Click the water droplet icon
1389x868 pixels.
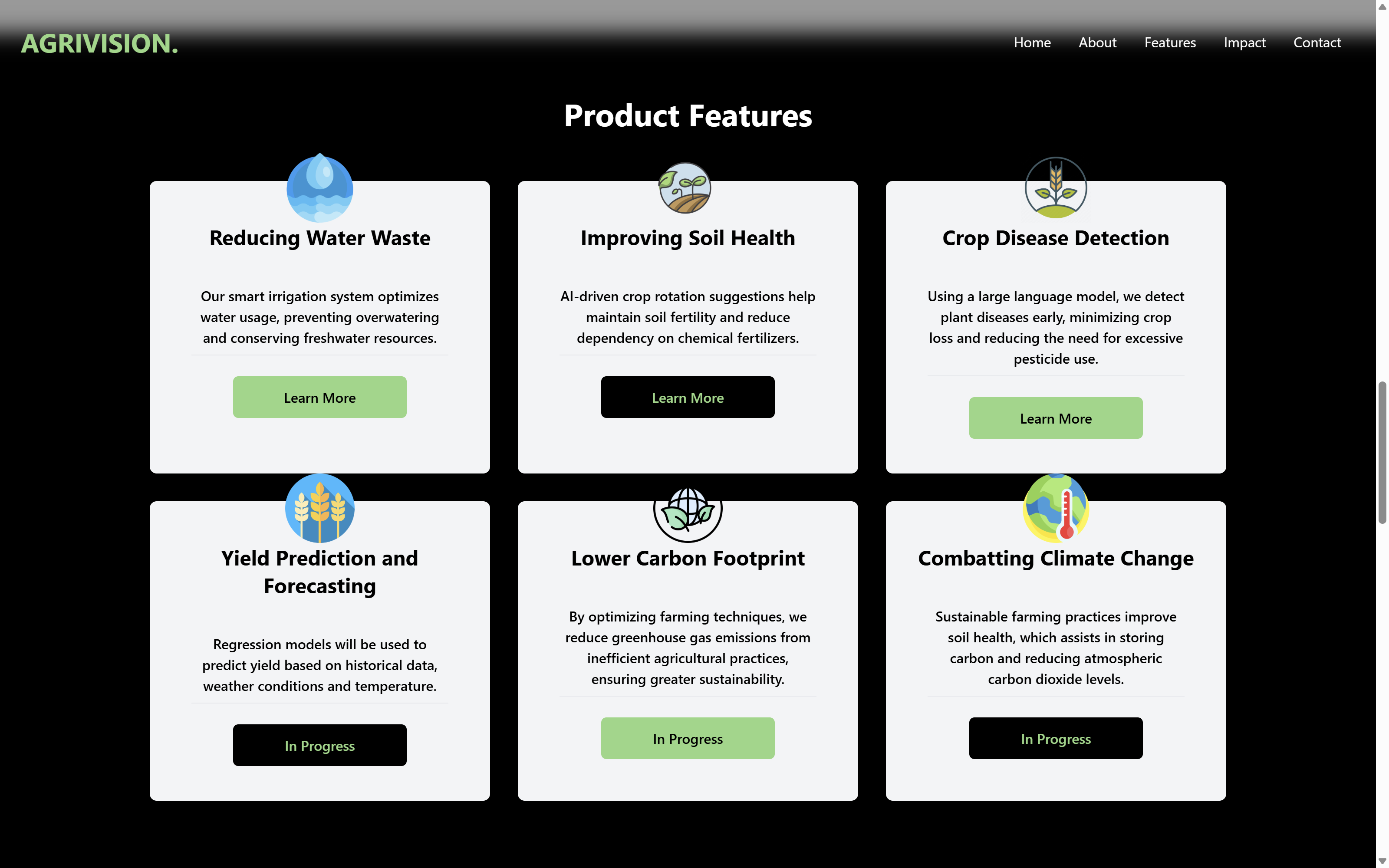coord(320,188)
